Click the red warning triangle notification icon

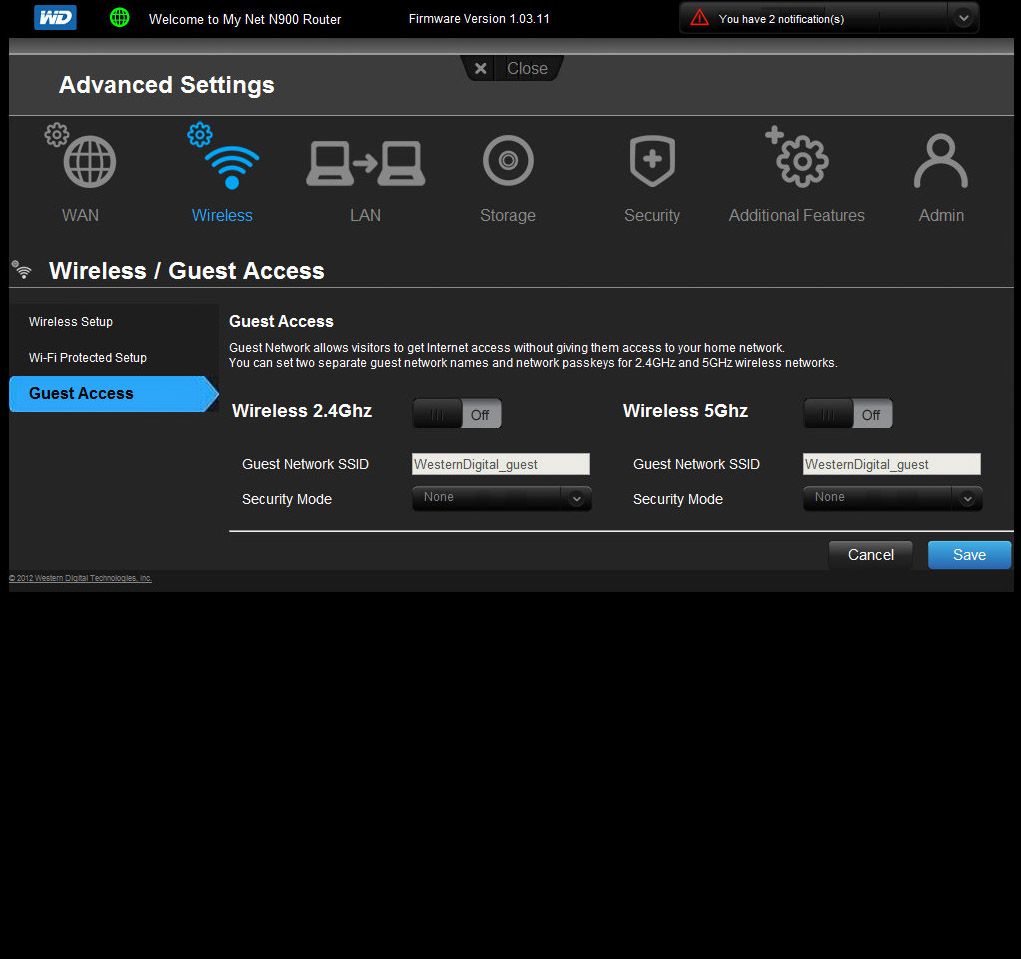(x=699, y=18)
